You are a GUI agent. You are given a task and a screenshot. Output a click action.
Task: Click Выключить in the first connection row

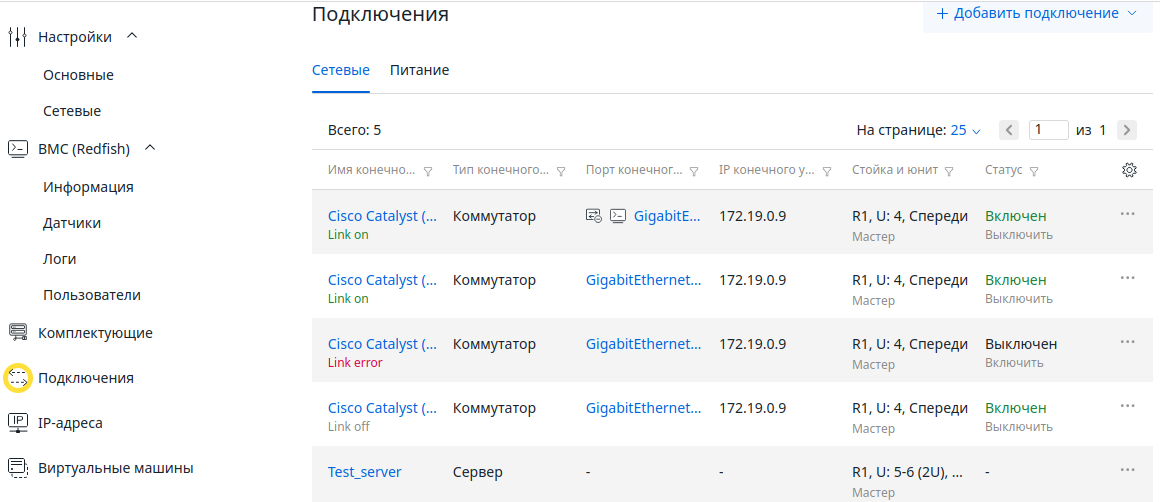(x=1018, y=235)
